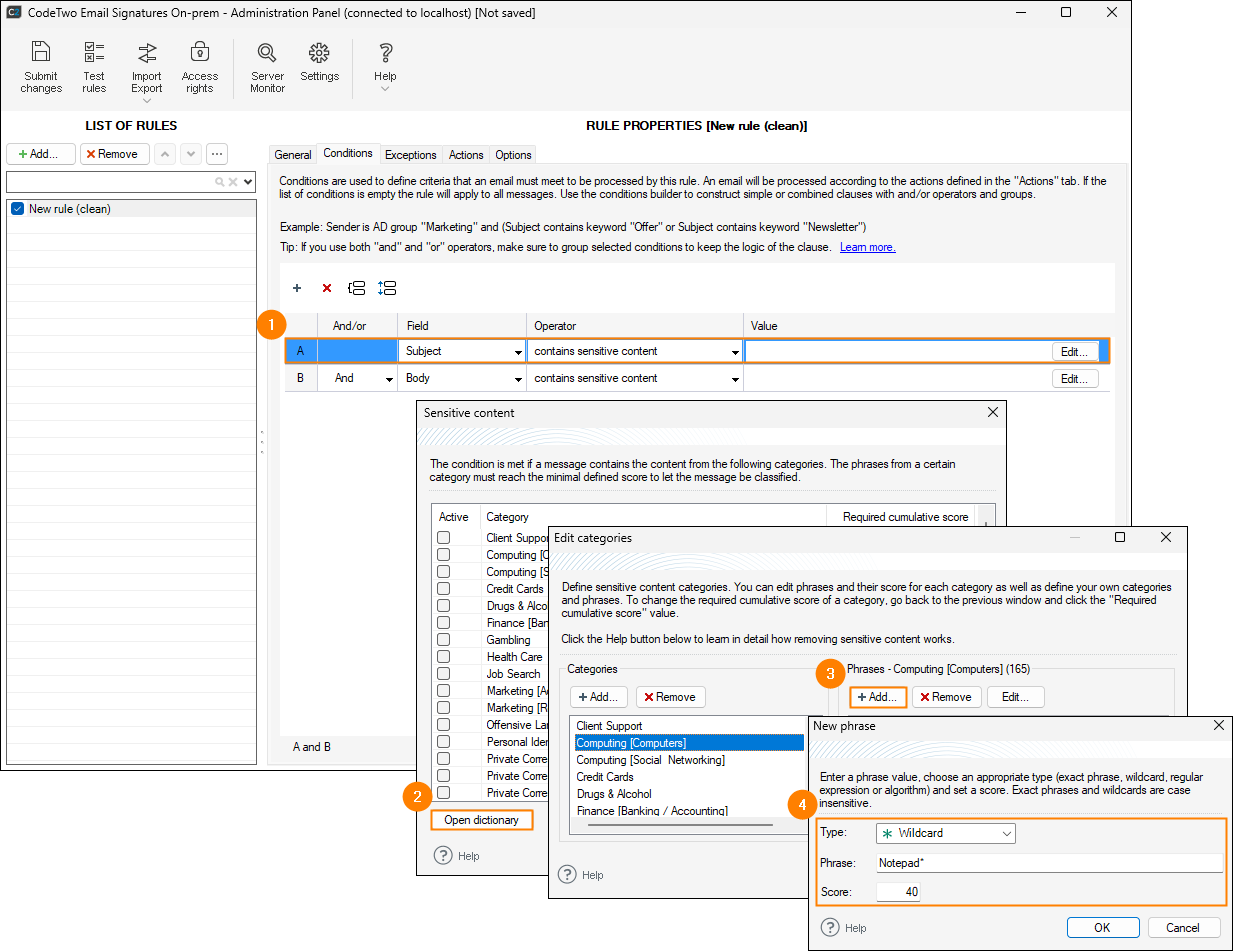Click the Score input field
The width and height of the screenshot is (1236, 952).
pos(898,892)
